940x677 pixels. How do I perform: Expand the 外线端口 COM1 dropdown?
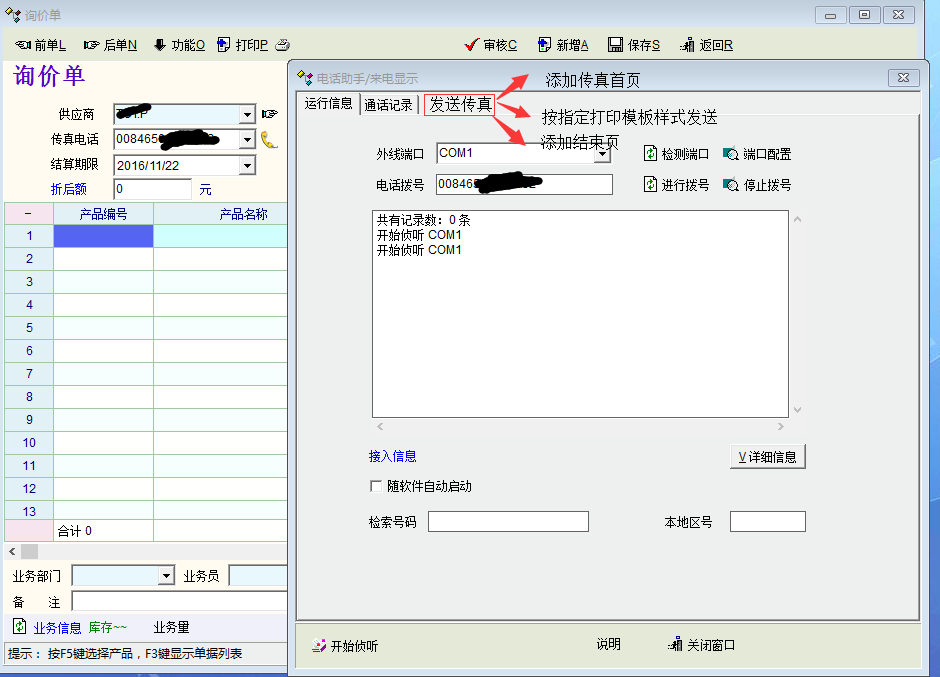tap(602, 154)
